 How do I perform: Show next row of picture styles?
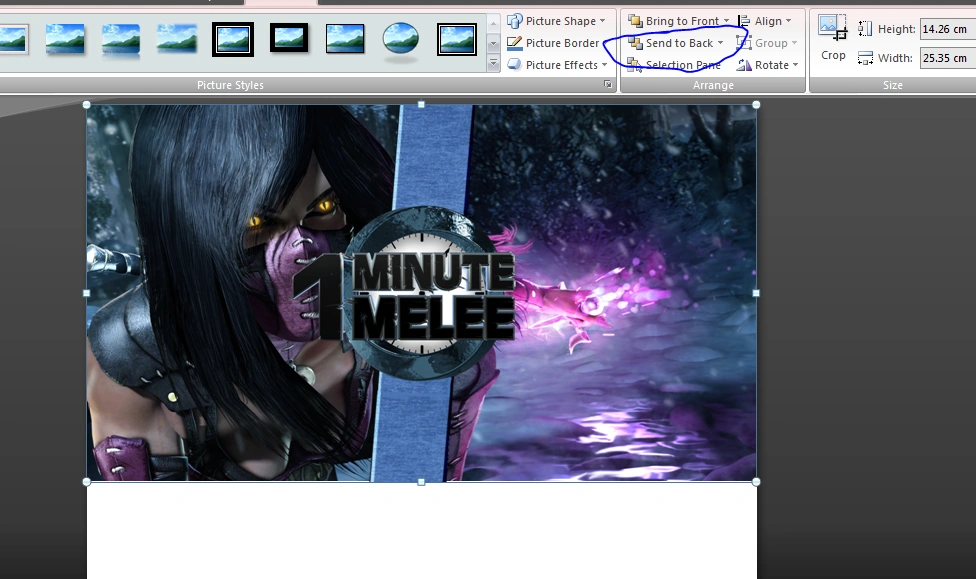pyautogui.click(x=494, y=44)
